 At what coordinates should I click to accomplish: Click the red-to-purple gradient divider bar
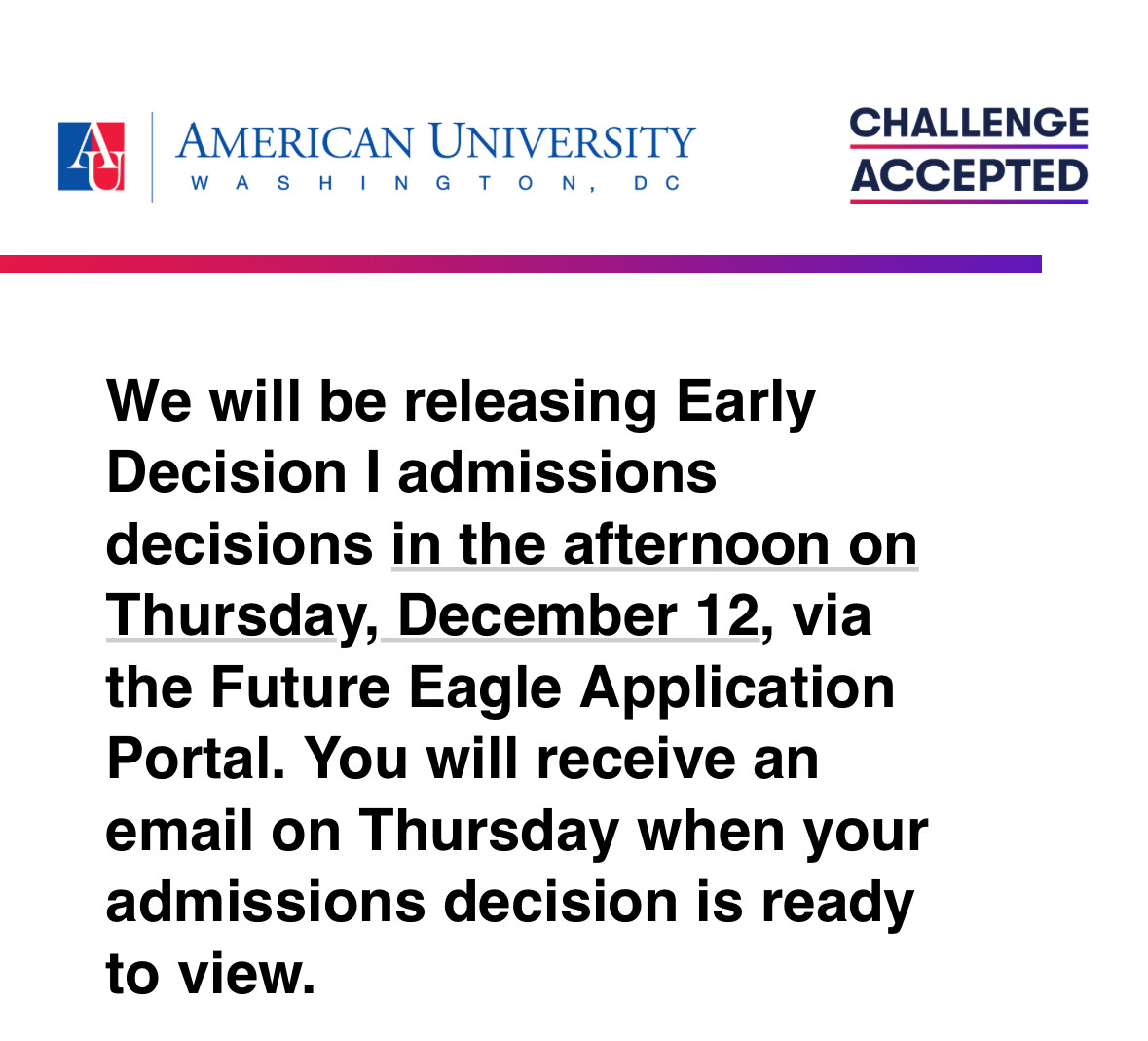click(x=521, y=264)
